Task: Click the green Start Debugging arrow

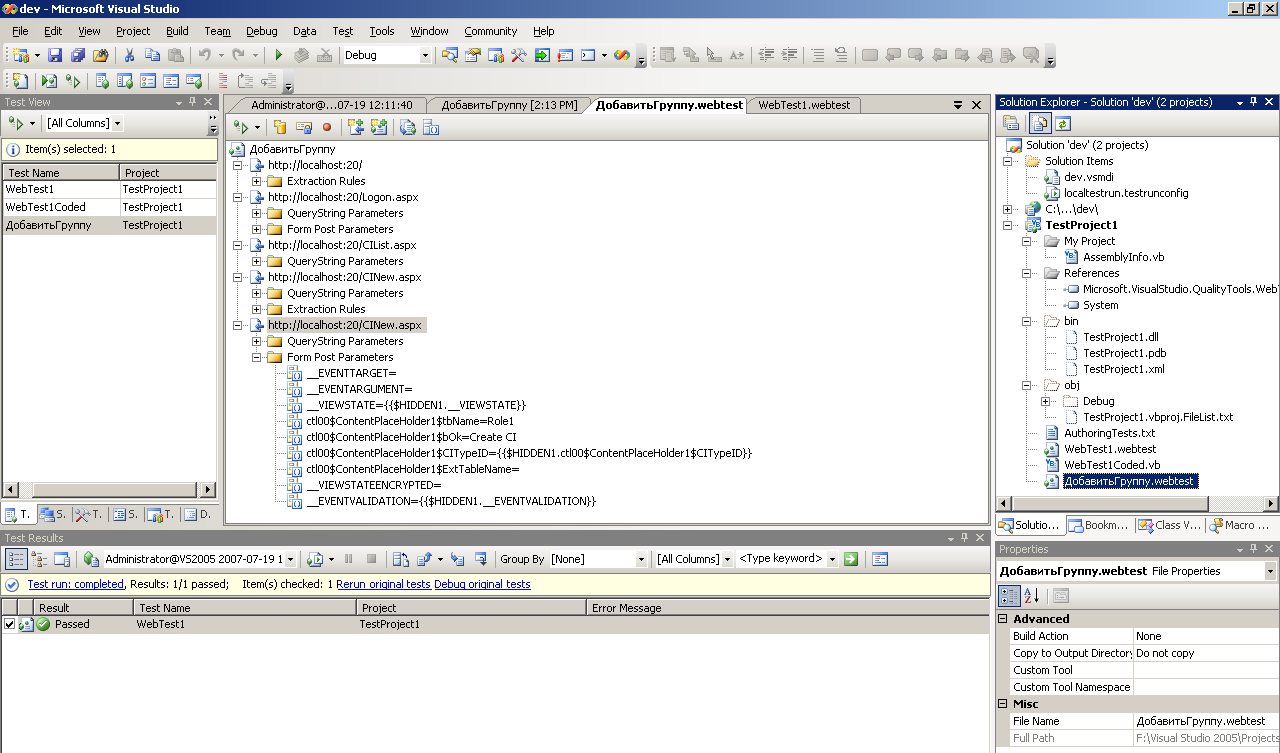Action: (x=279, y=56)
